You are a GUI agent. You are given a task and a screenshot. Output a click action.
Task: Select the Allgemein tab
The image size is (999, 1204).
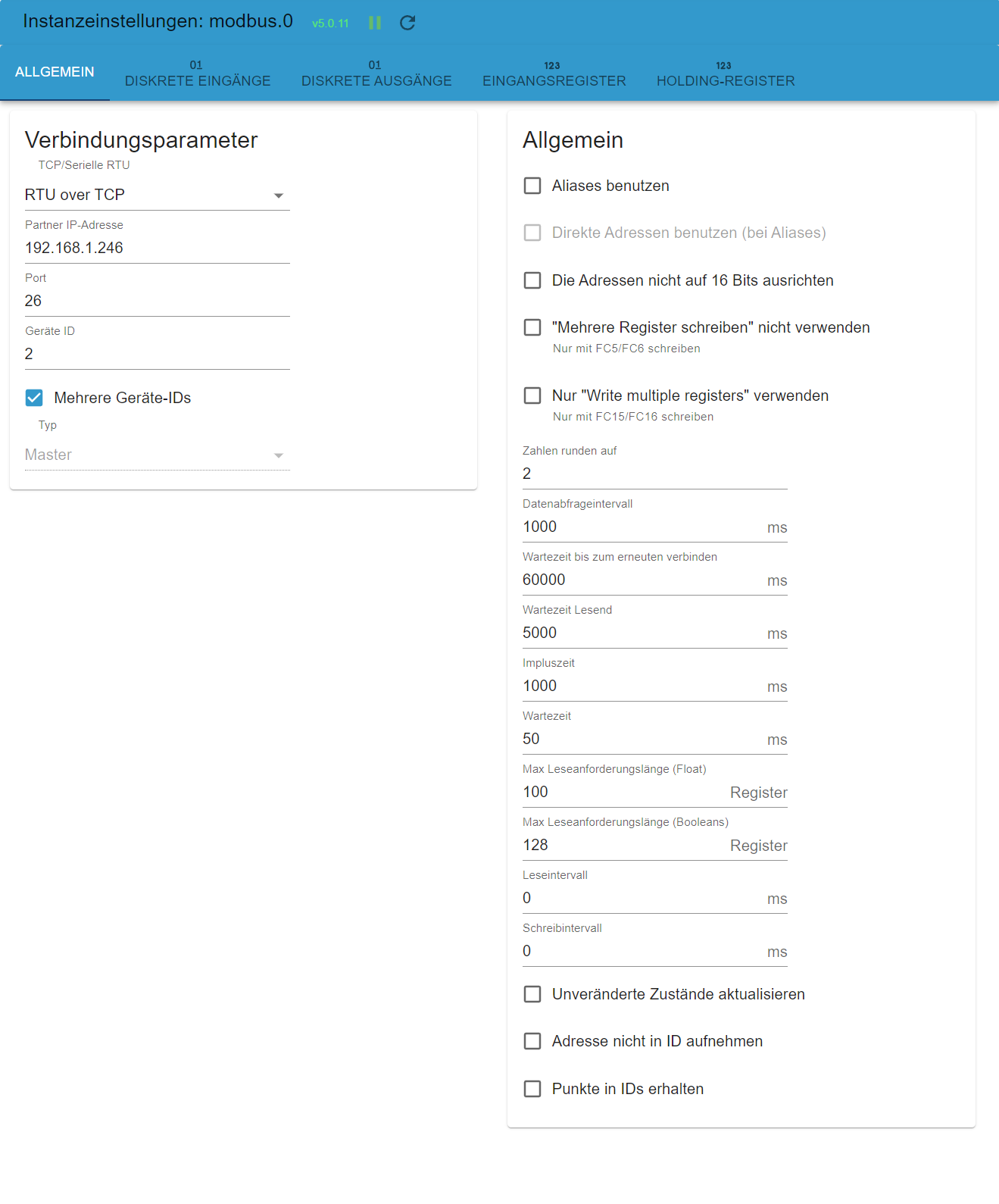tap(55, 73)
